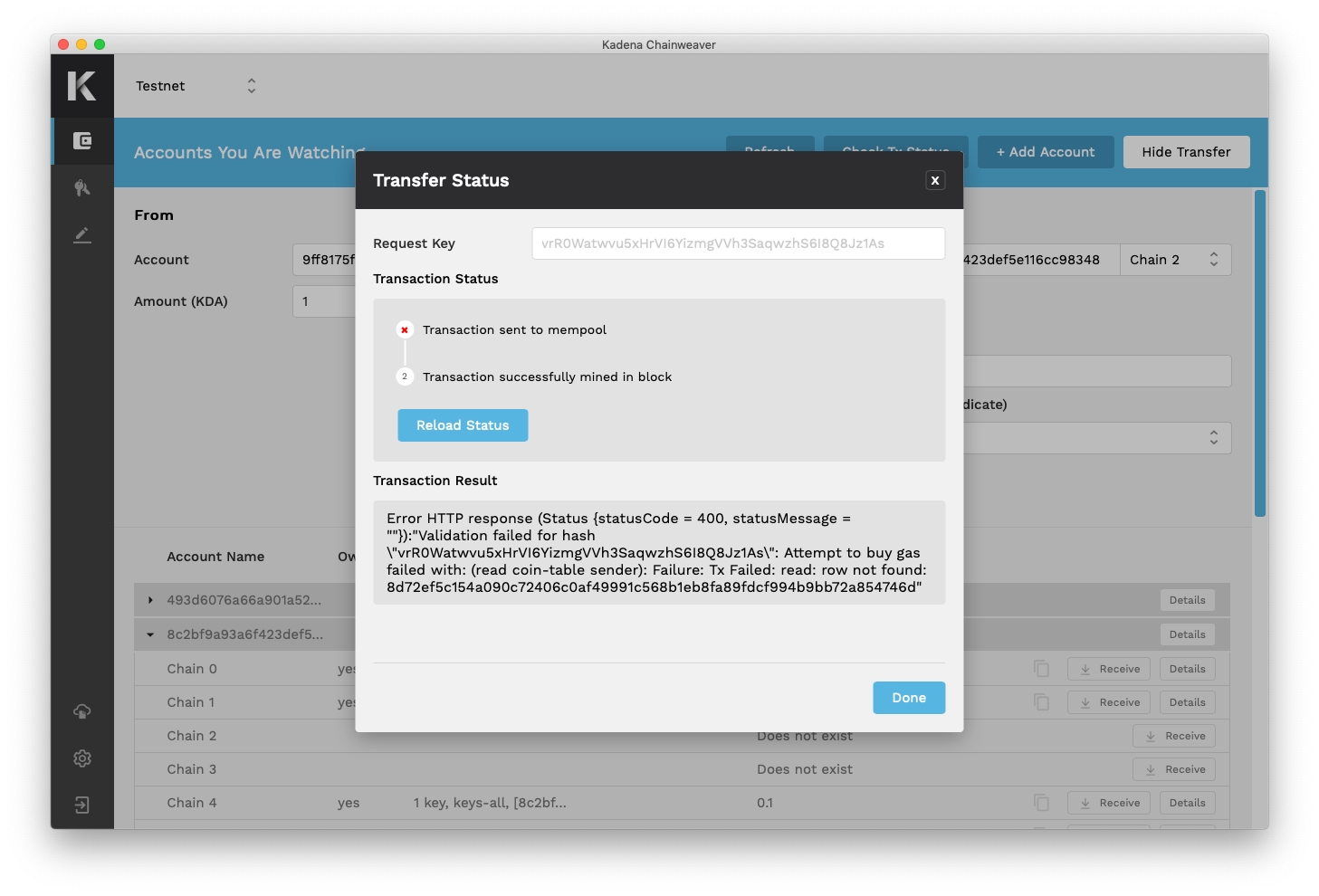Collapse the 8c2bf9a93a6f423def5... account row
Viewport: 1319px width, 896px height.
pyautogui.click(x=150, y=634)
